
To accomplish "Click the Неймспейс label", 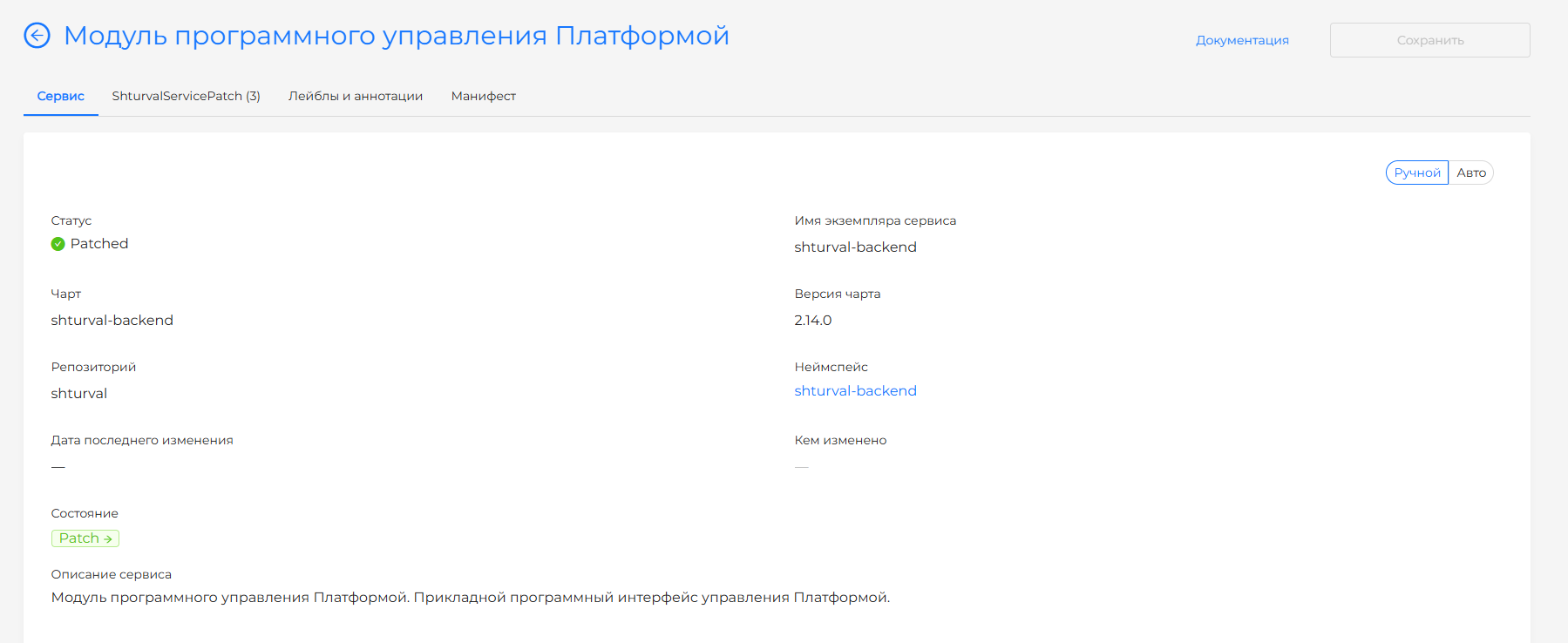I will click(832, 367).
